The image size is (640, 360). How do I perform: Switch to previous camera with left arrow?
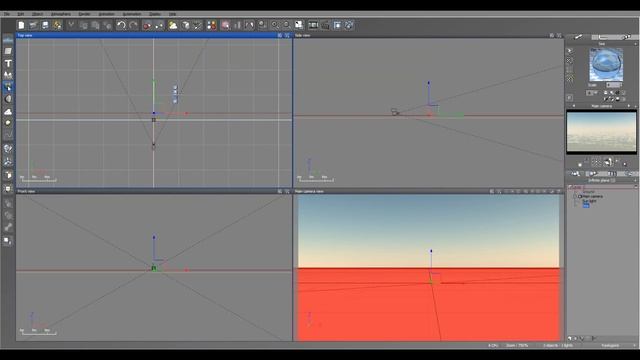click(574, 106)
